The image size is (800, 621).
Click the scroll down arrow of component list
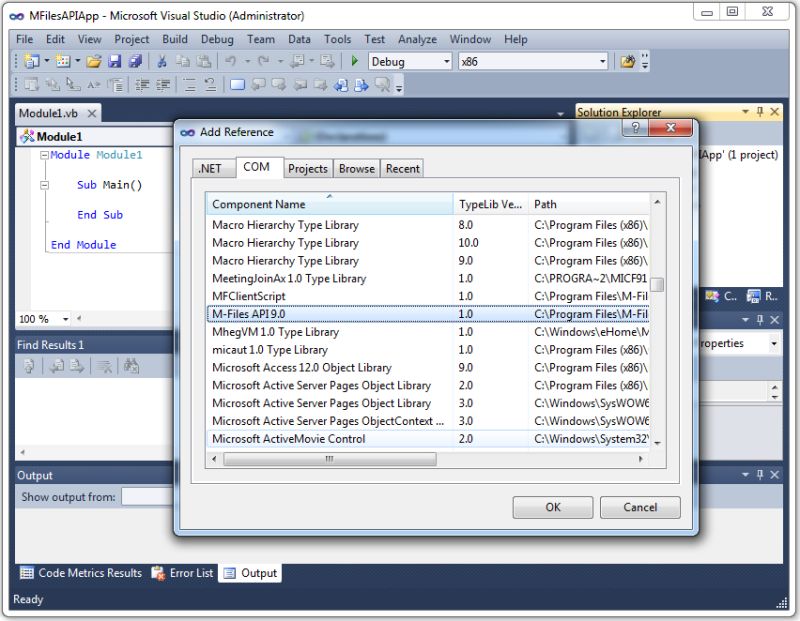tap(658, 443)
